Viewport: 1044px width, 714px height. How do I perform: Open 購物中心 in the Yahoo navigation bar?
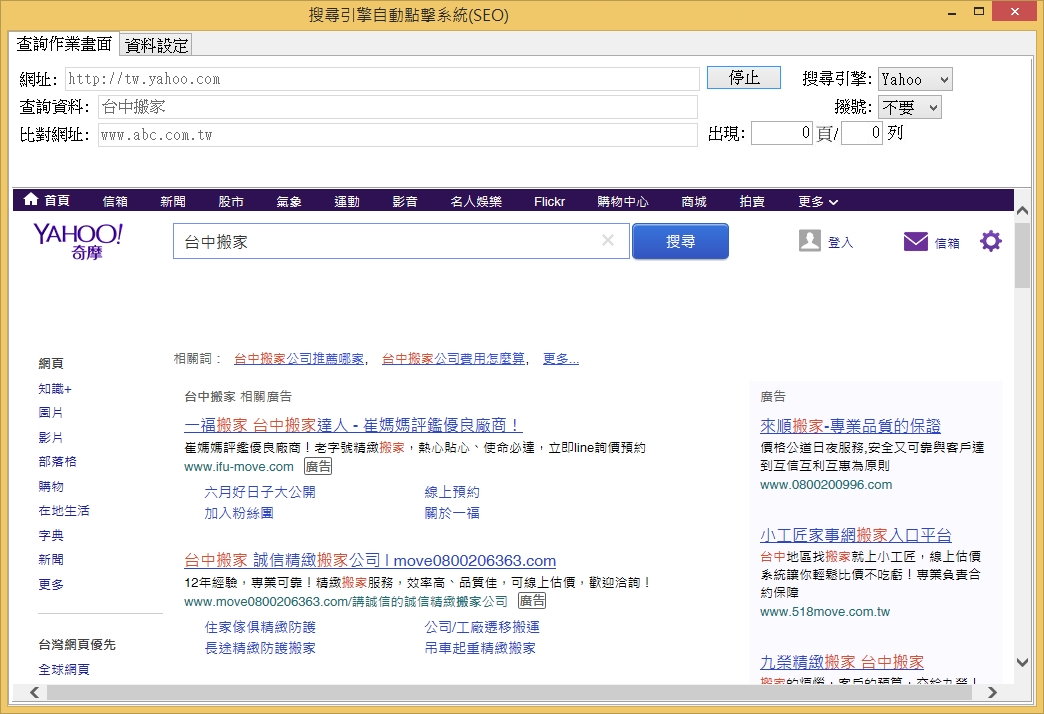(x=623, y=201)
